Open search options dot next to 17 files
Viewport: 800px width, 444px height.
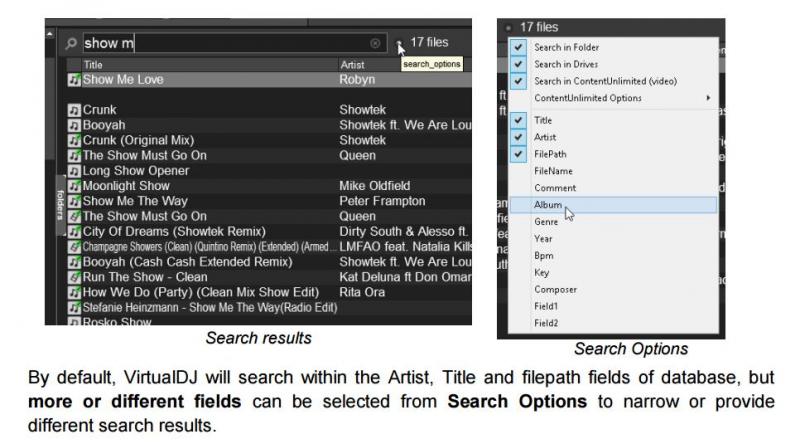pos(399,44)
